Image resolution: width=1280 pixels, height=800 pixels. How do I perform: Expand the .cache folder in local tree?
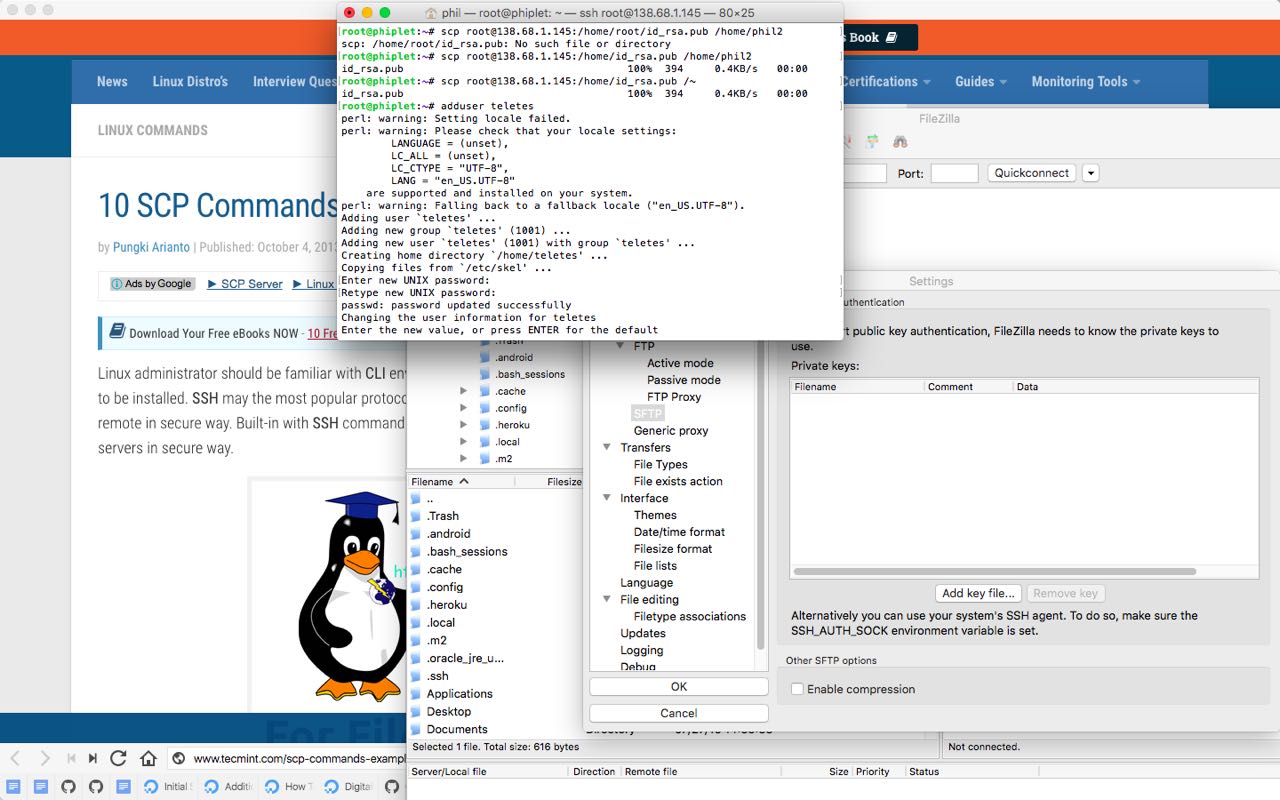(x=463, y=391)
